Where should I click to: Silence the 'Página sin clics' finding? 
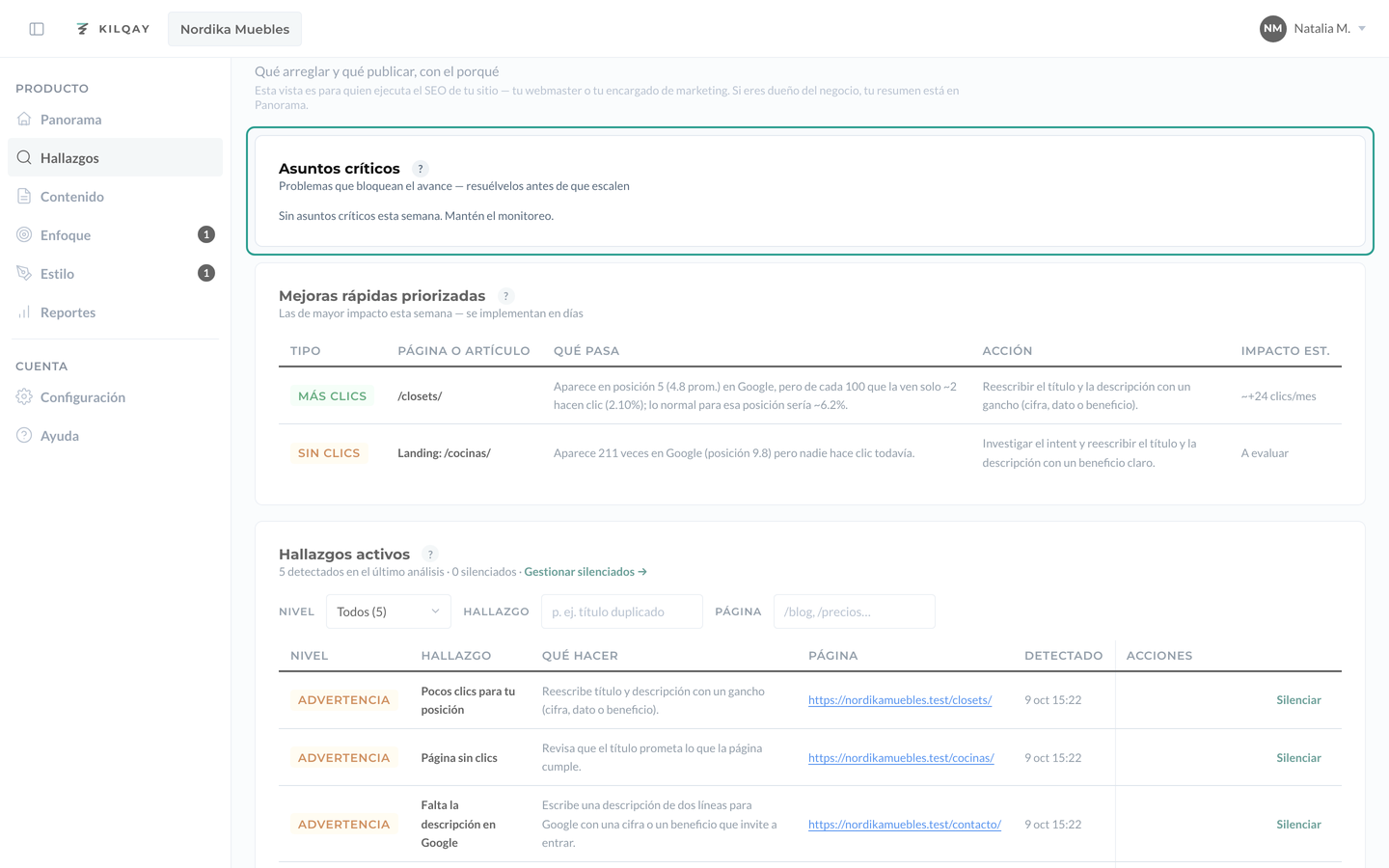click(1298, 758)
